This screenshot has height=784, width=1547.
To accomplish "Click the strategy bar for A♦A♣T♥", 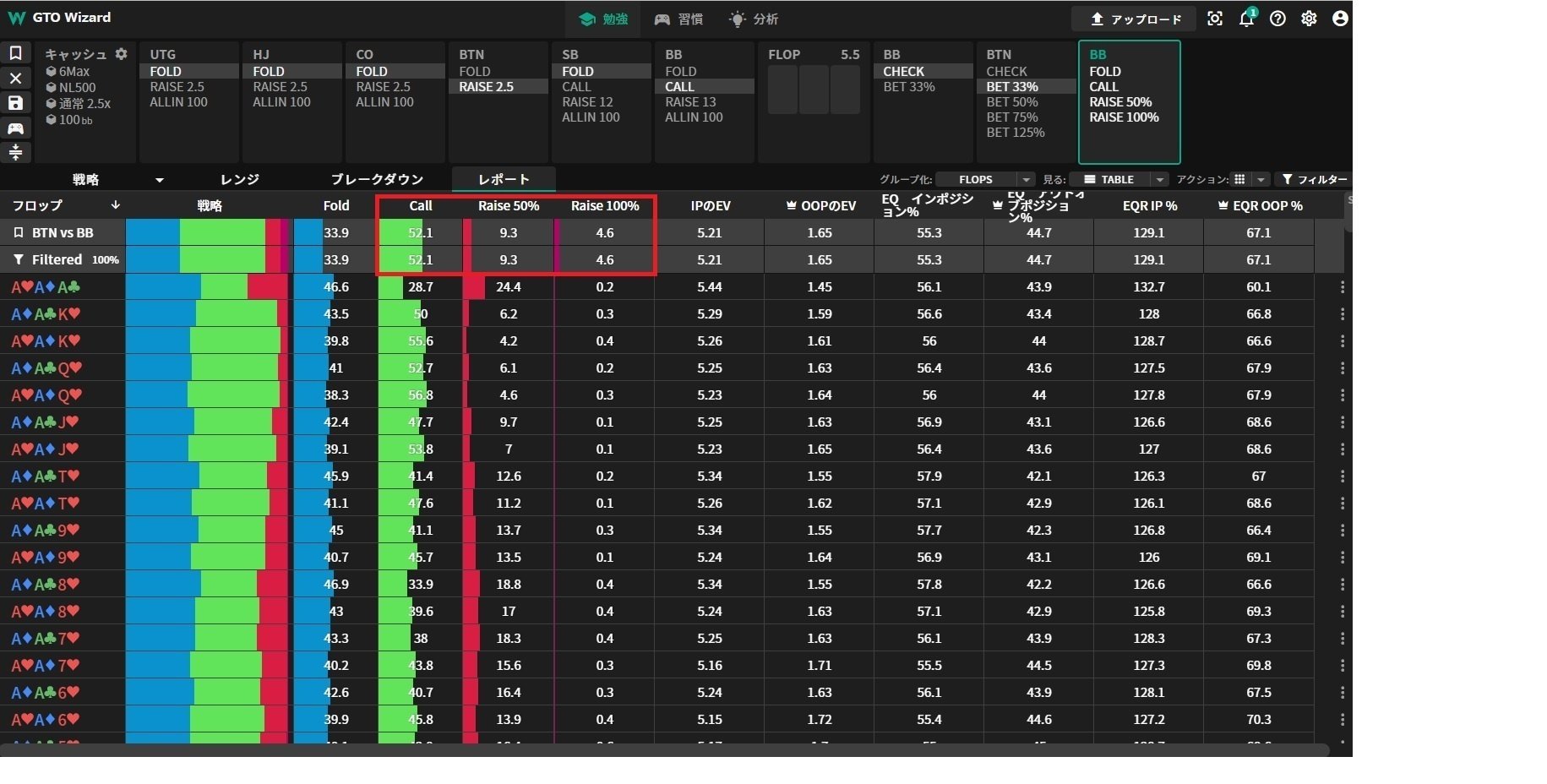I will [207, 476].
